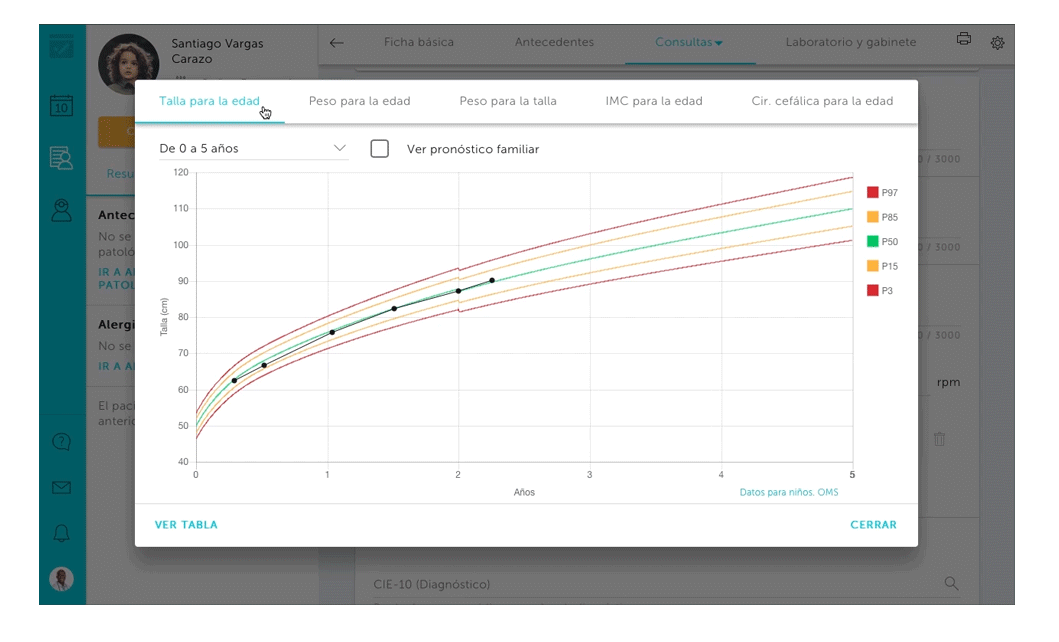Click the CIE-10 search magnifier icon
1059x642 pixels.
pos(951,583)
